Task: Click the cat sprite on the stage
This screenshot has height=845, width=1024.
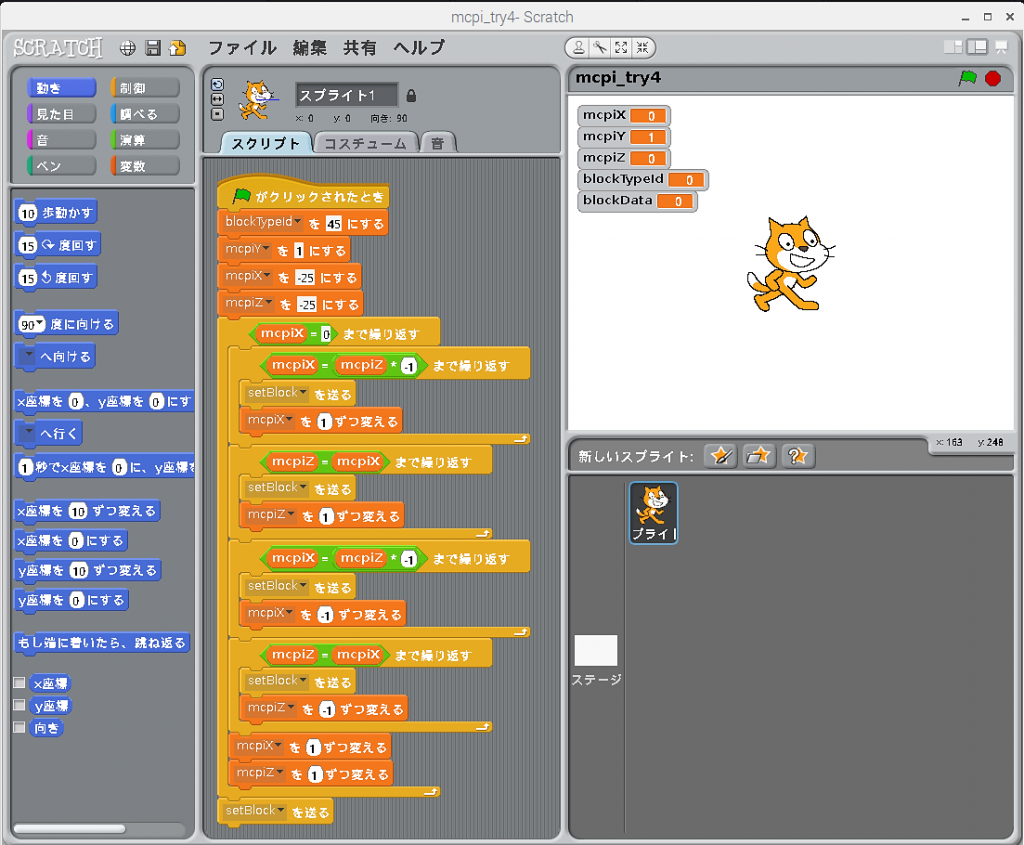Action: pyautogui.click(x=791, y=264)
